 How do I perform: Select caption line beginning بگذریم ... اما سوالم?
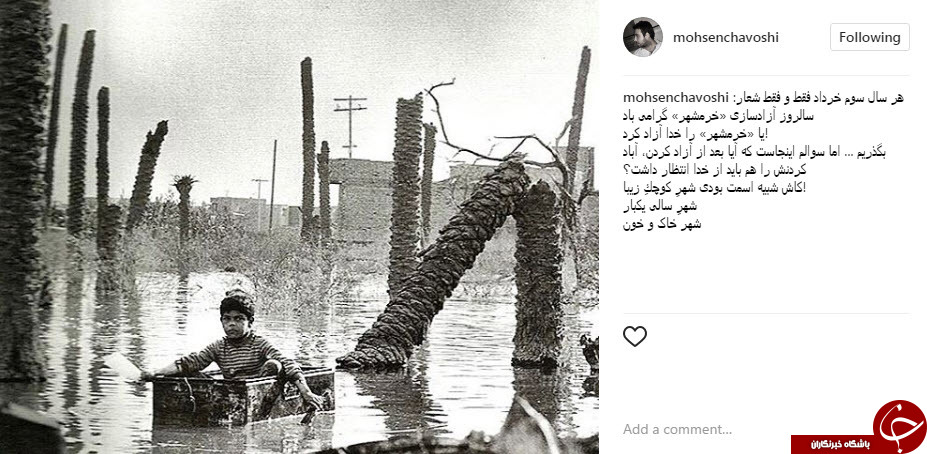(x=754, y=152)
